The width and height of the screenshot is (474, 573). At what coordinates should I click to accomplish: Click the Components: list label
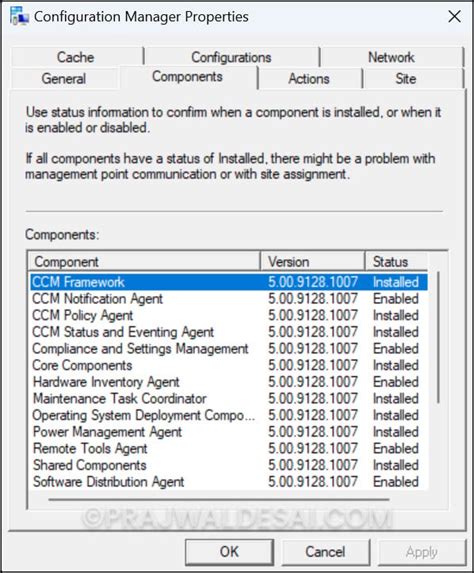point(62,235)
